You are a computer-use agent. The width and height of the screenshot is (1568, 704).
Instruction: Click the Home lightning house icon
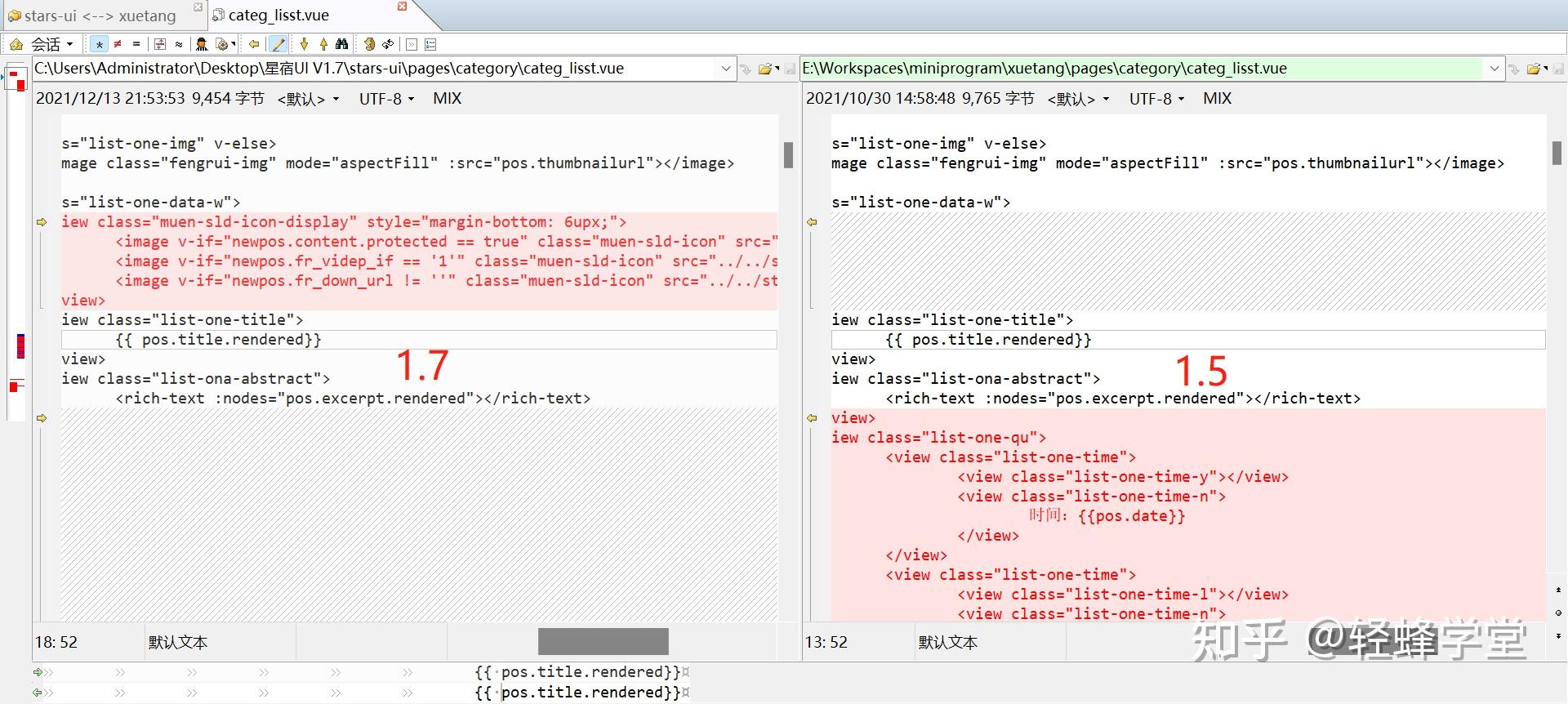[x=16, y=44]
